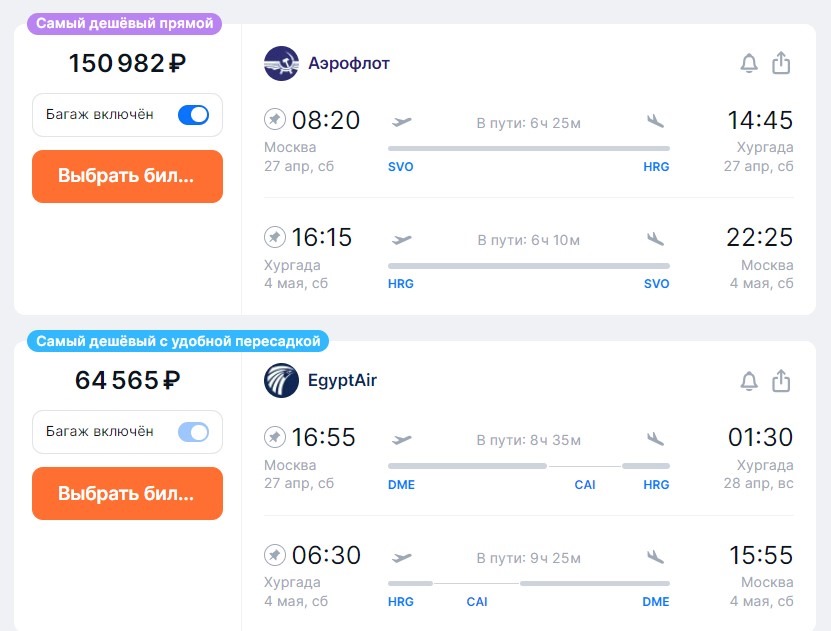831x631 pixels.
Task: Pin the 16:15 Hurghada return flight
Action: tap(275, 236)
